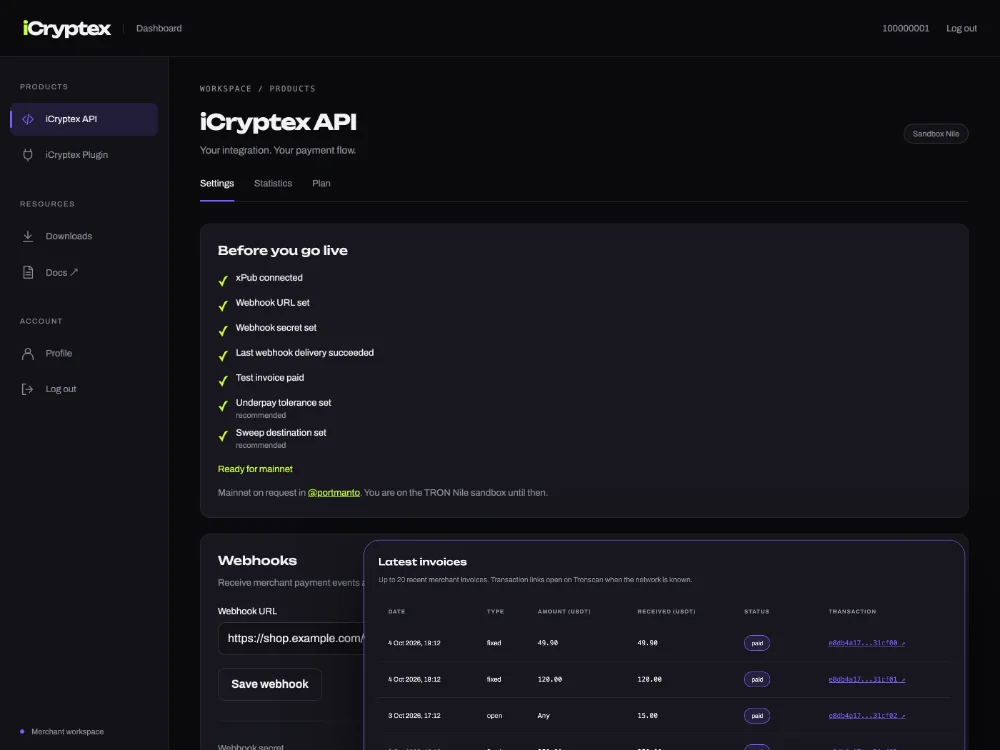The image size is (1000, 750).
Task: Click the AMOUNT (USDT) column header
Action: pos(564,612)
